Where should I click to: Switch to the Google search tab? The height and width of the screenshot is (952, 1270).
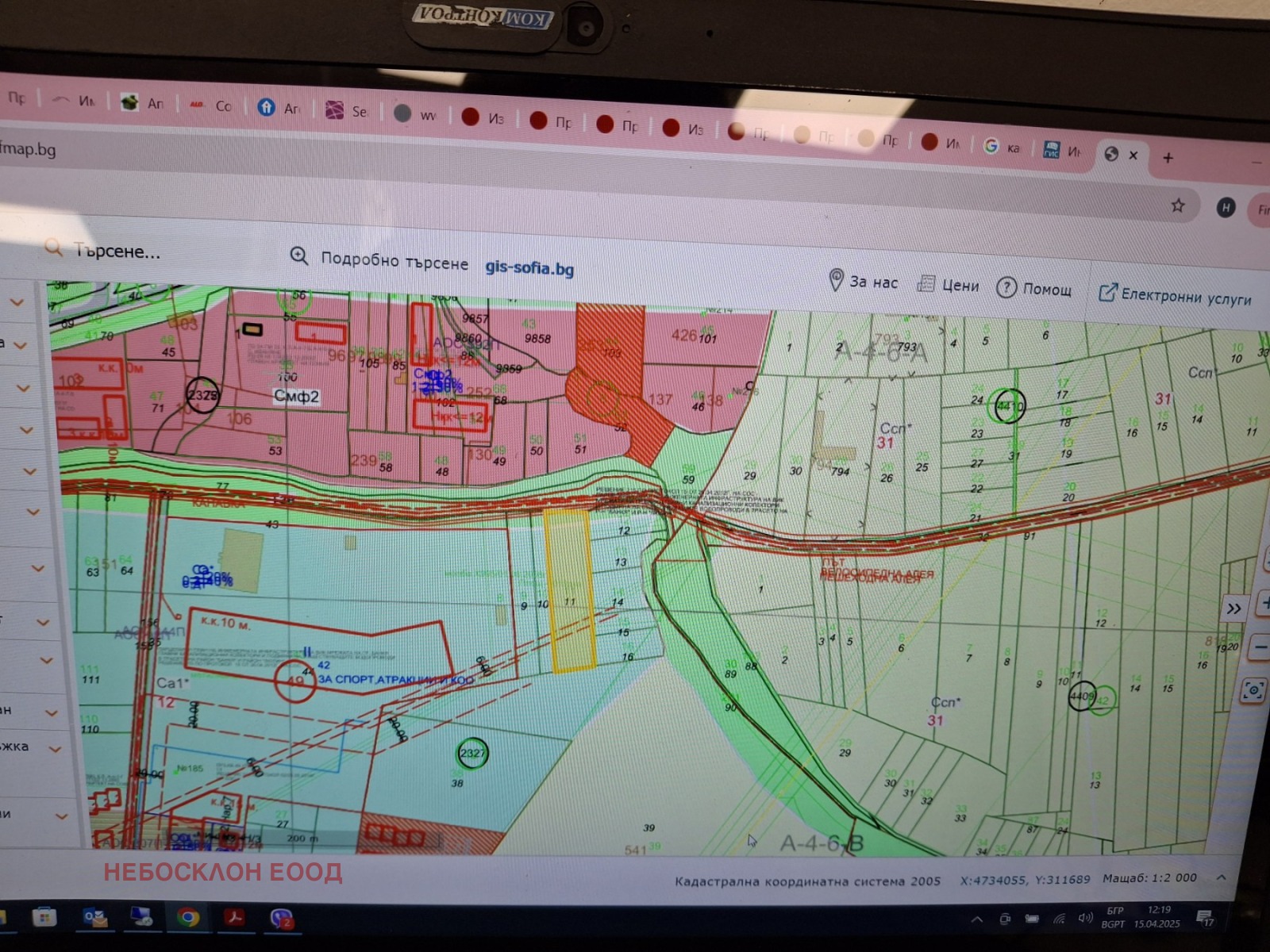1001,147
